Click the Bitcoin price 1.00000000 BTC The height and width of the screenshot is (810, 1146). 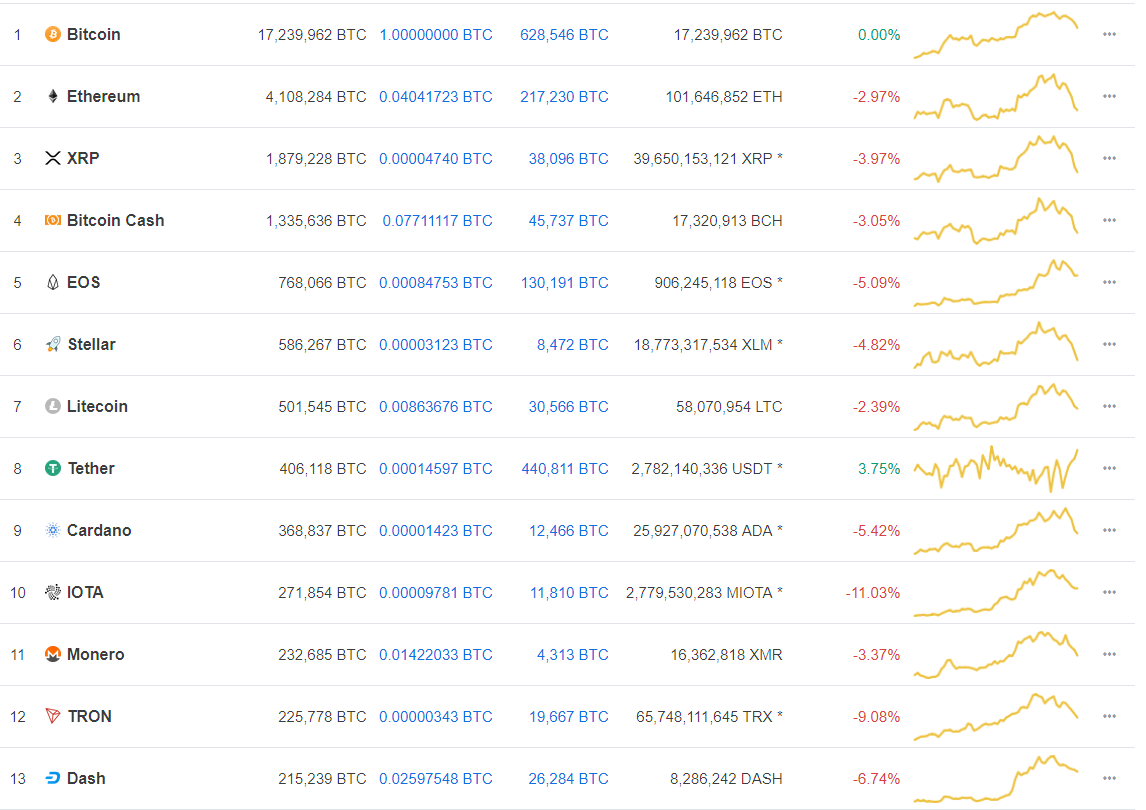[x=436, y=35]
